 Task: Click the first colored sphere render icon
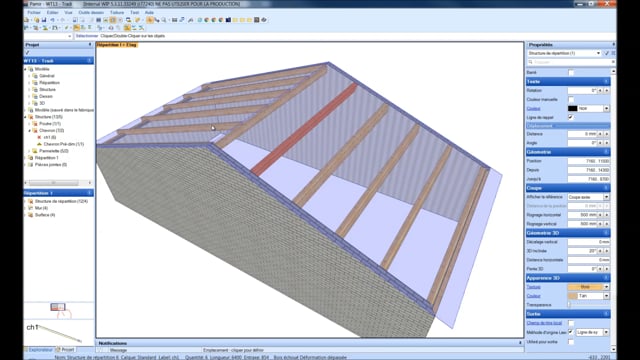click(206, 20)
